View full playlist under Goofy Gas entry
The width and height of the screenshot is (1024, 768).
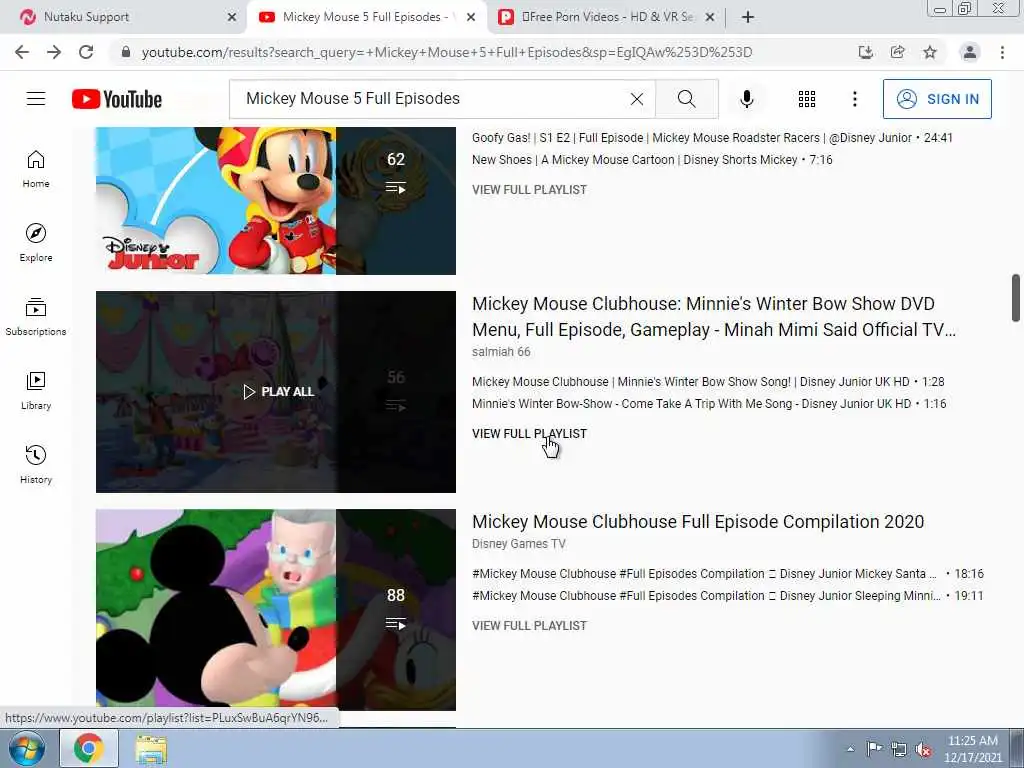(x=530, y=190)
